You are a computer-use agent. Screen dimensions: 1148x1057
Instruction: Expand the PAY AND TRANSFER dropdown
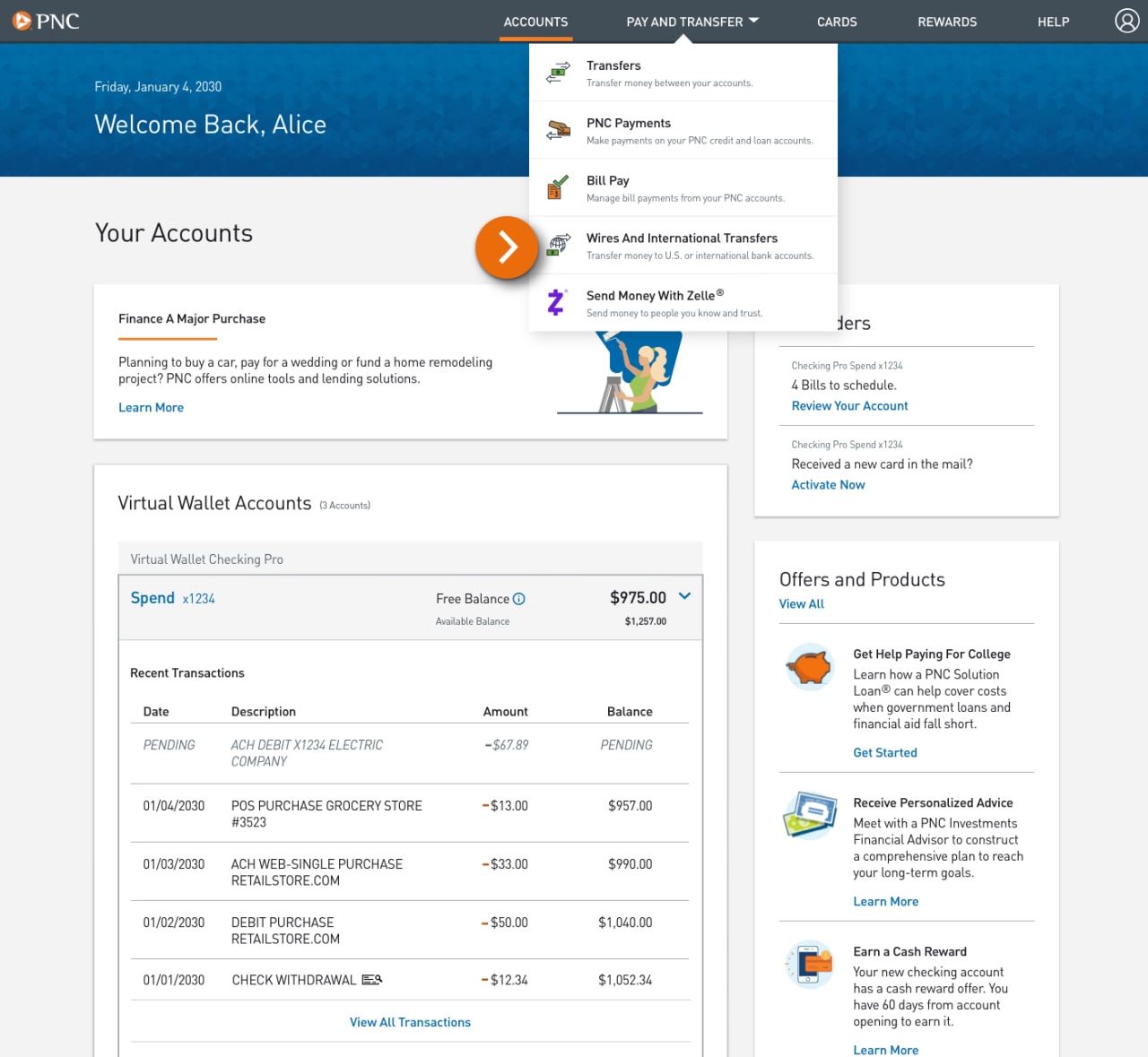click(691, 22)
